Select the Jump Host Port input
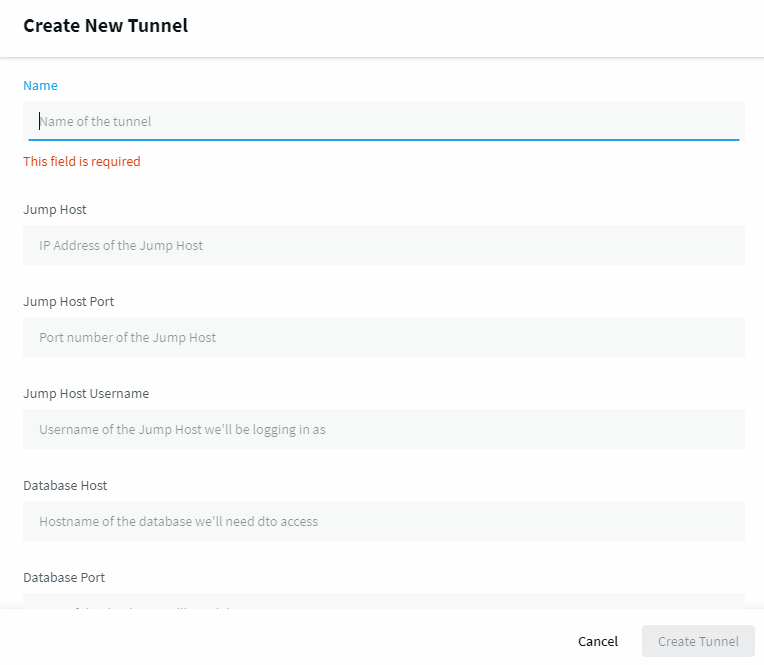764x665 pixels. tap(384, 337)
